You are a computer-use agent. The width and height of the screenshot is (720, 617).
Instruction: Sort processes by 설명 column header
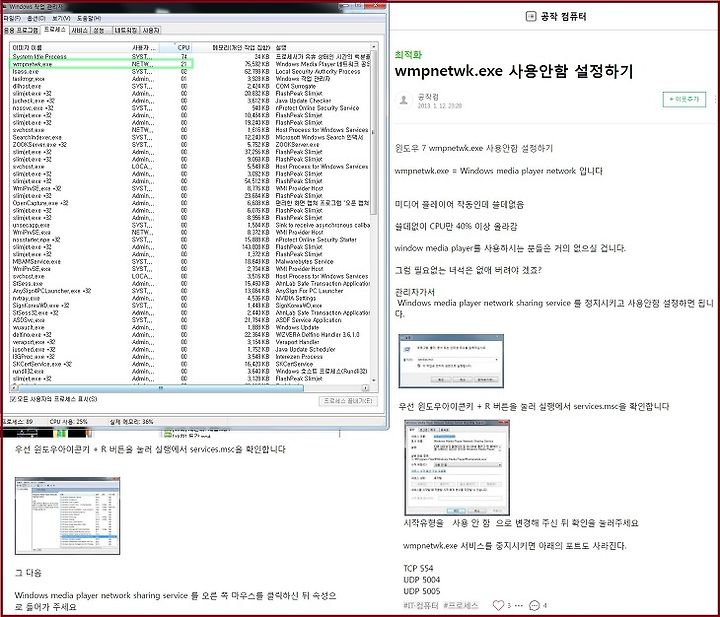(x=321, y=47)
